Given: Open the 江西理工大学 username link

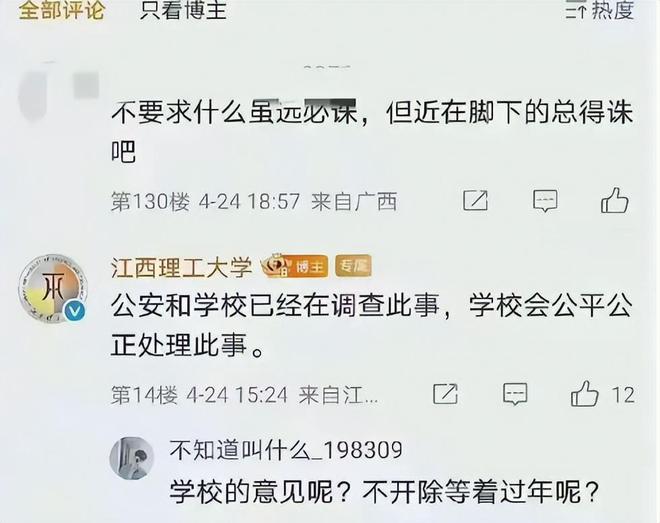Looking at the screenshot, I should 181,268.
